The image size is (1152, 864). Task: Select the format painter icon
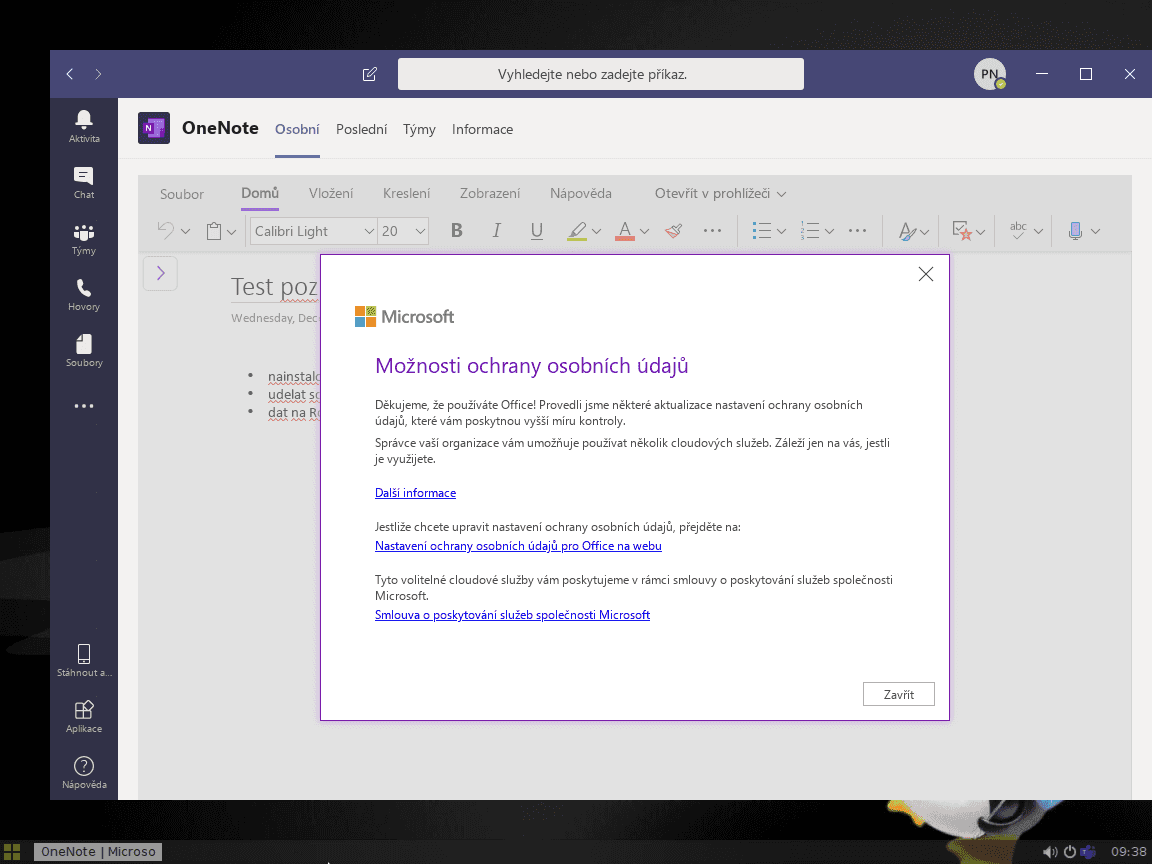coord(673,230)
